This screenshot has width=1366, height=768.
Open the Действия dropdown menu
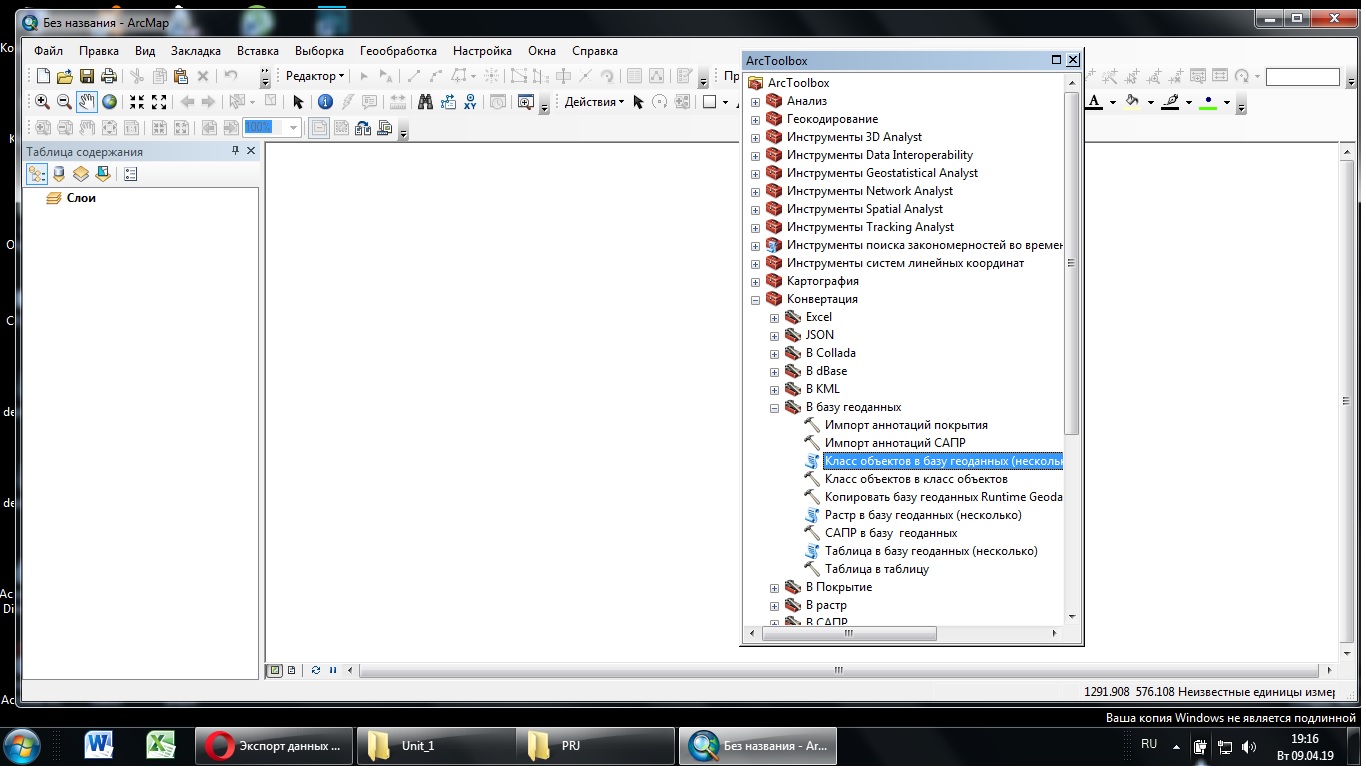pos(594,102)
